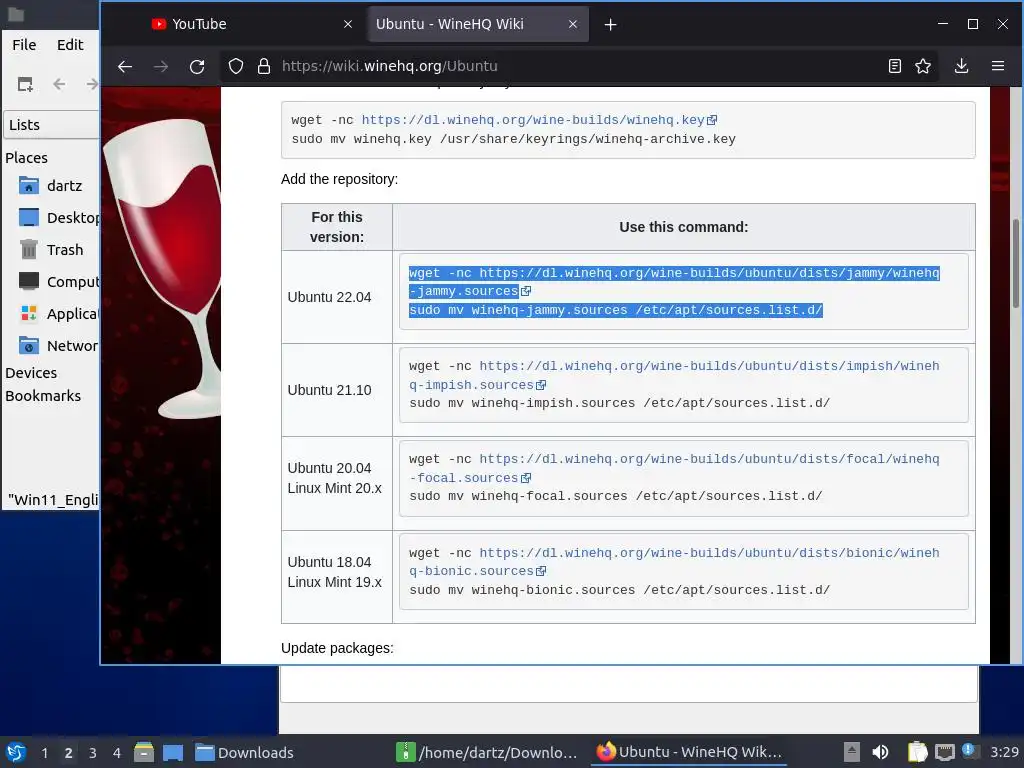1024x768 pixels.
Task: Click the page vertical scrollbar thumb
Action: pyautogui.click(x=1016, y=263)
